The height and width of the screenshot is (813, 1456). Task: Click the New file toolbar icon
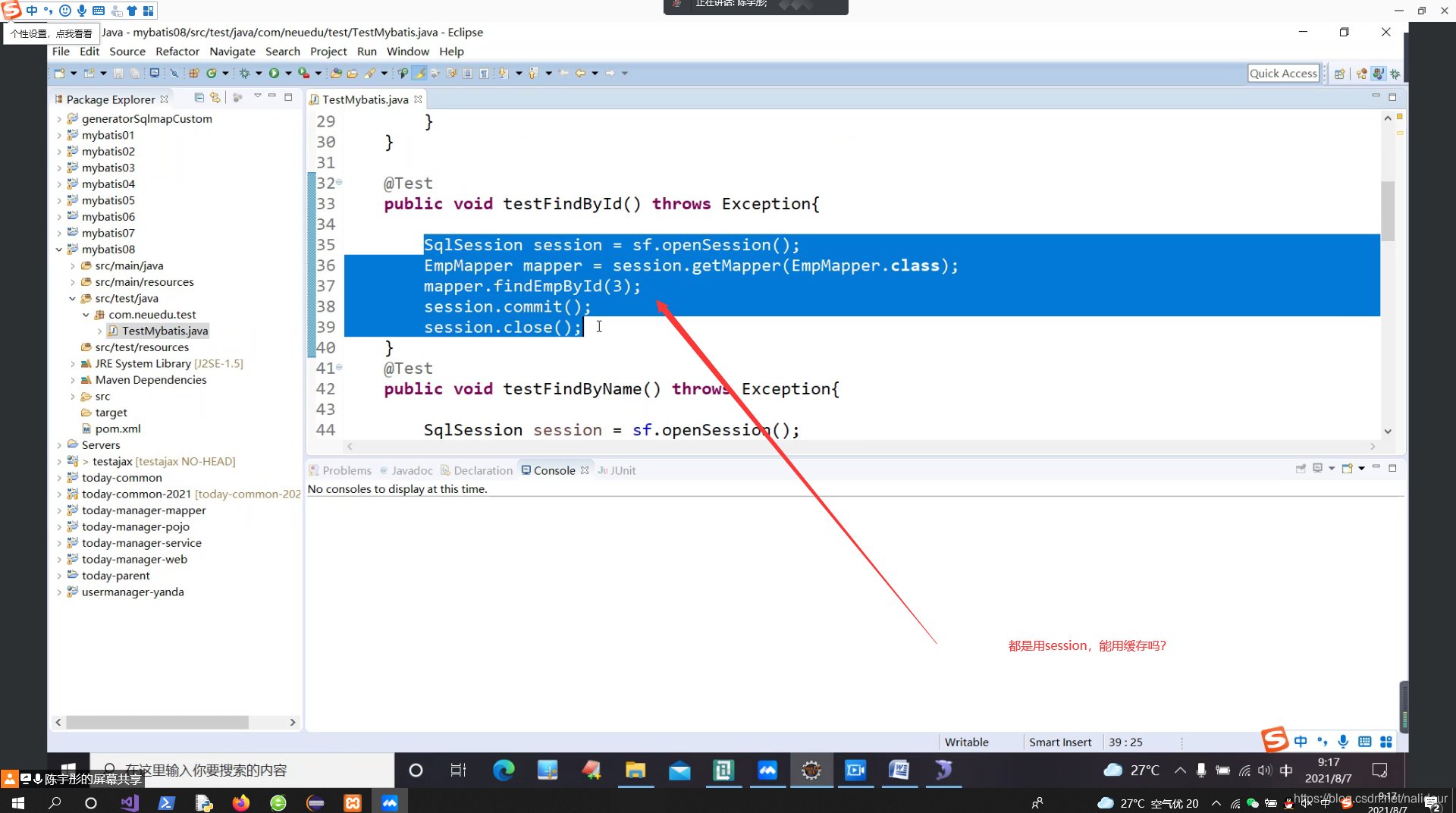pyautogui.click(x=59, y=74)
